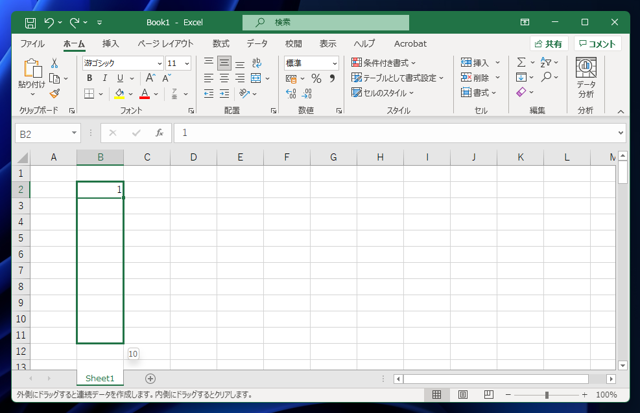This screenshot has width=640, height=413.
Task: Open number format dropdown
Action: pyautogui.click(x=335, y=63)
